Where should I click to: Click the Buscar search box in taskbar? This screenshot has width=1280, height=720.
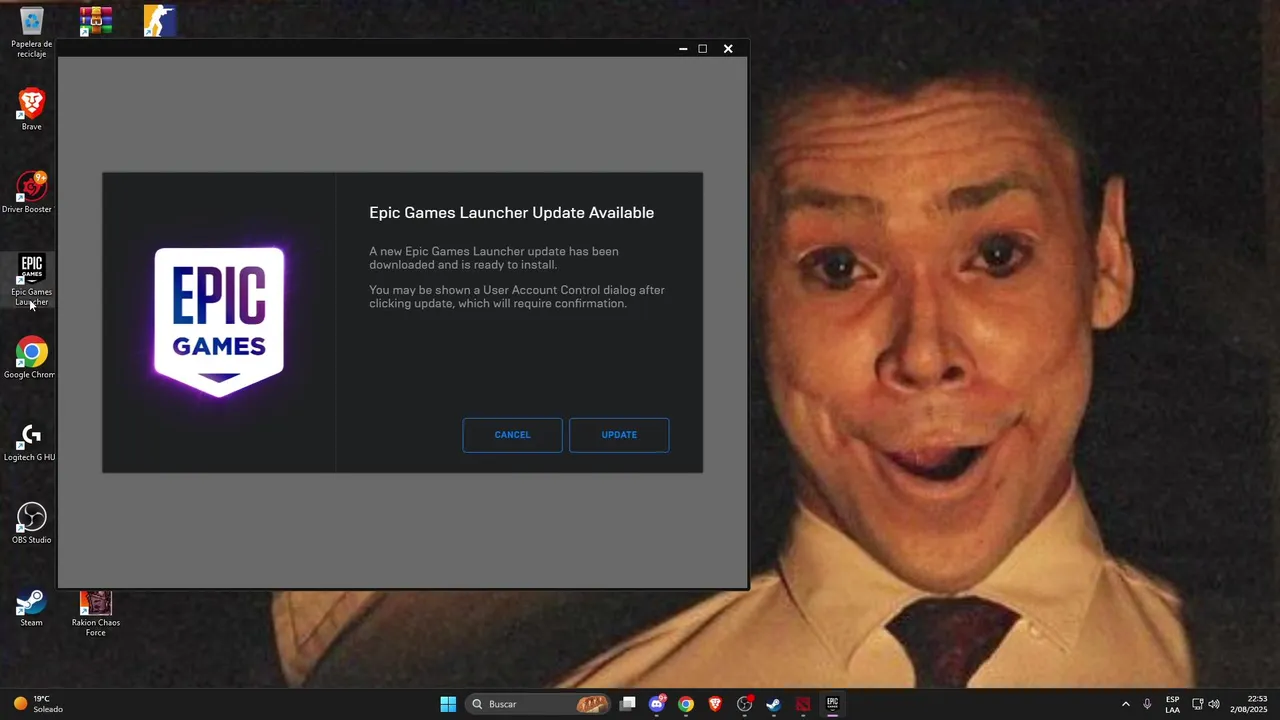pos(540,704)
